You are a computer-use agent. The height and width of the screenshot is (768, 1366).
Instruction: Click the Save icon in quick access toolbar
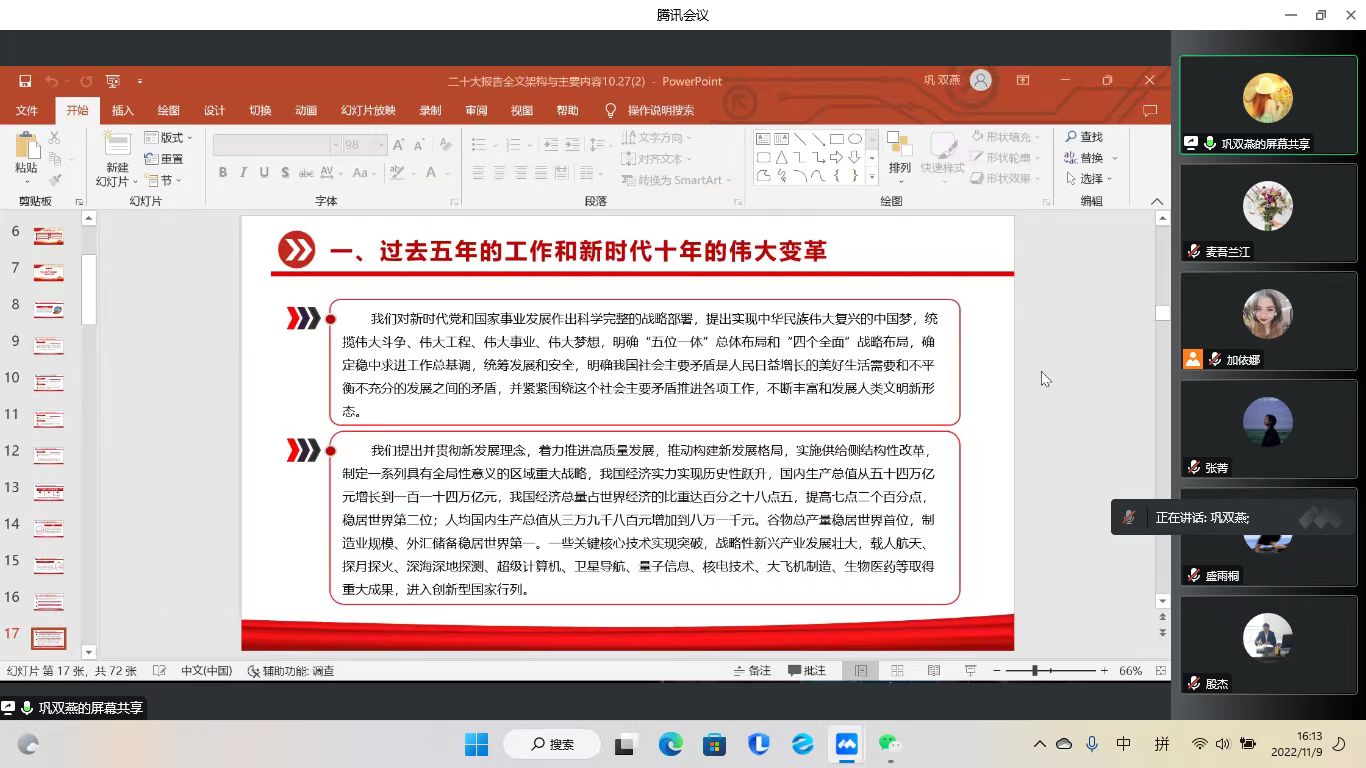coord(25,81)
